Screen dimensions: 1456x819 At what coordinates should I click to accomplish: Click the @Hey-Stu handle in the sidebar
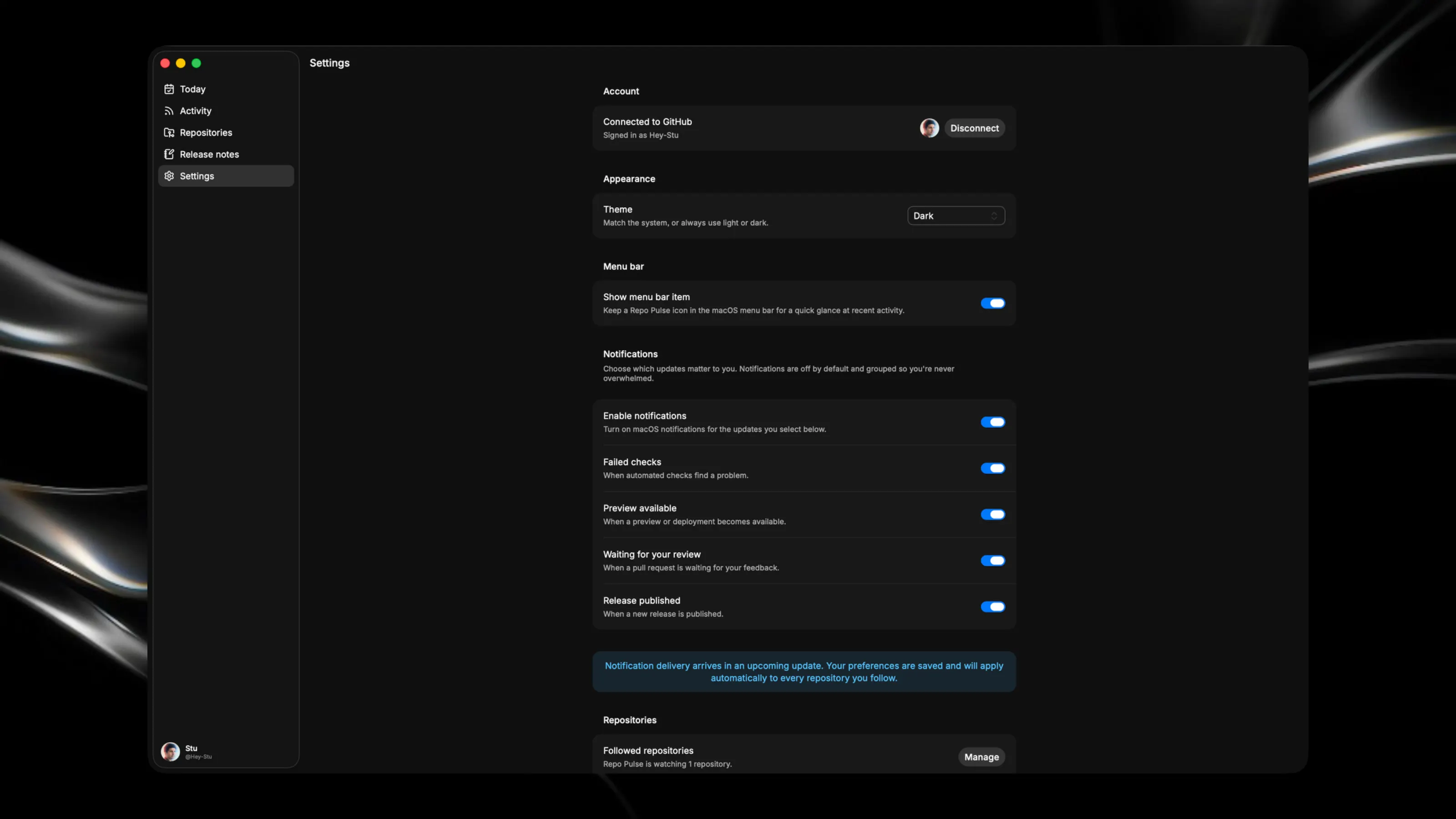(x=198, y=757)
